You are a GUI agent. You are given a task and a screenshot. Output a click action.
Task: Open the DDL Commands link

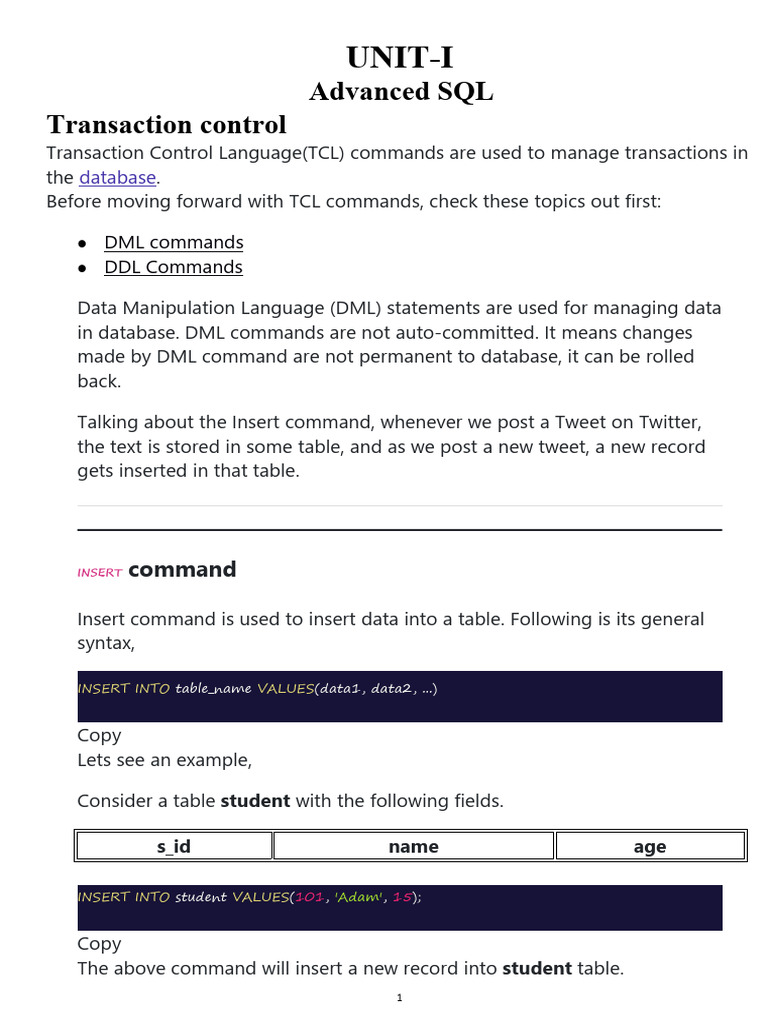point(173,267)
